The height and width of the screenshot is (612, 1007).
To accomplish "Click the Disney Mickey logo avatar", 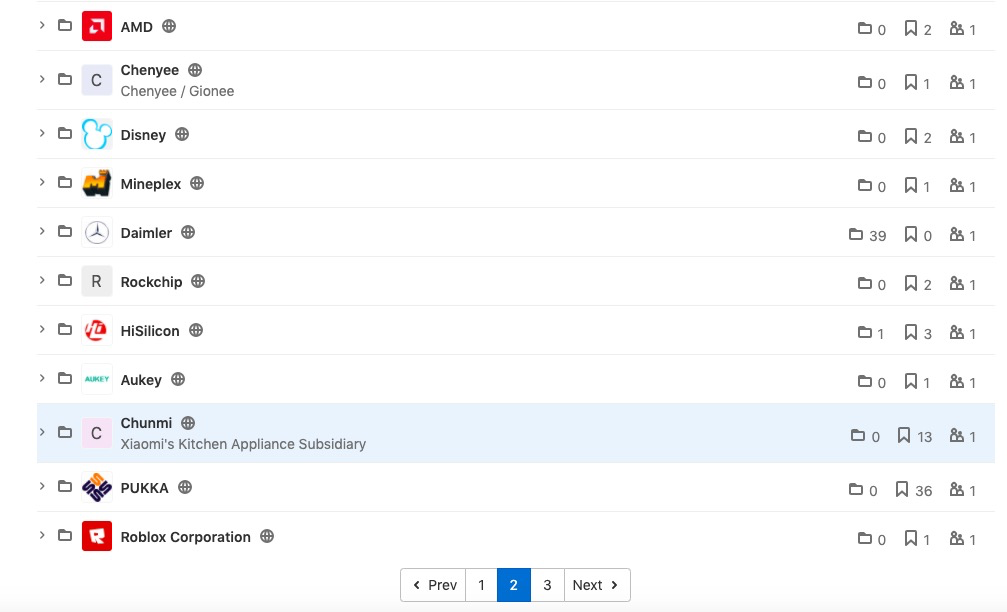I will point(96,134).
